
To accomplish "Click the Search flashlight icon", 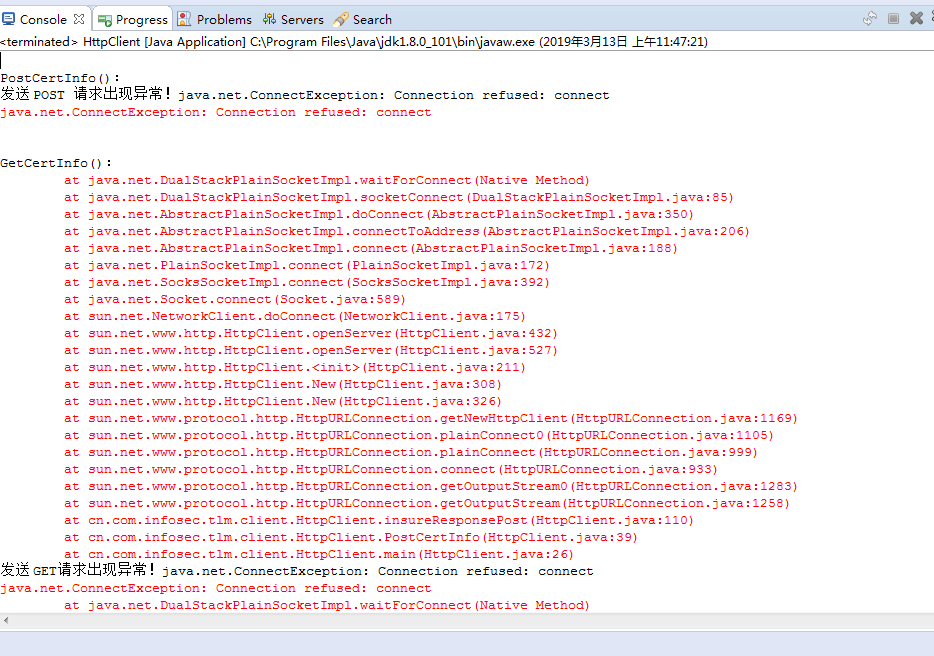I will [x=341, y=17].
